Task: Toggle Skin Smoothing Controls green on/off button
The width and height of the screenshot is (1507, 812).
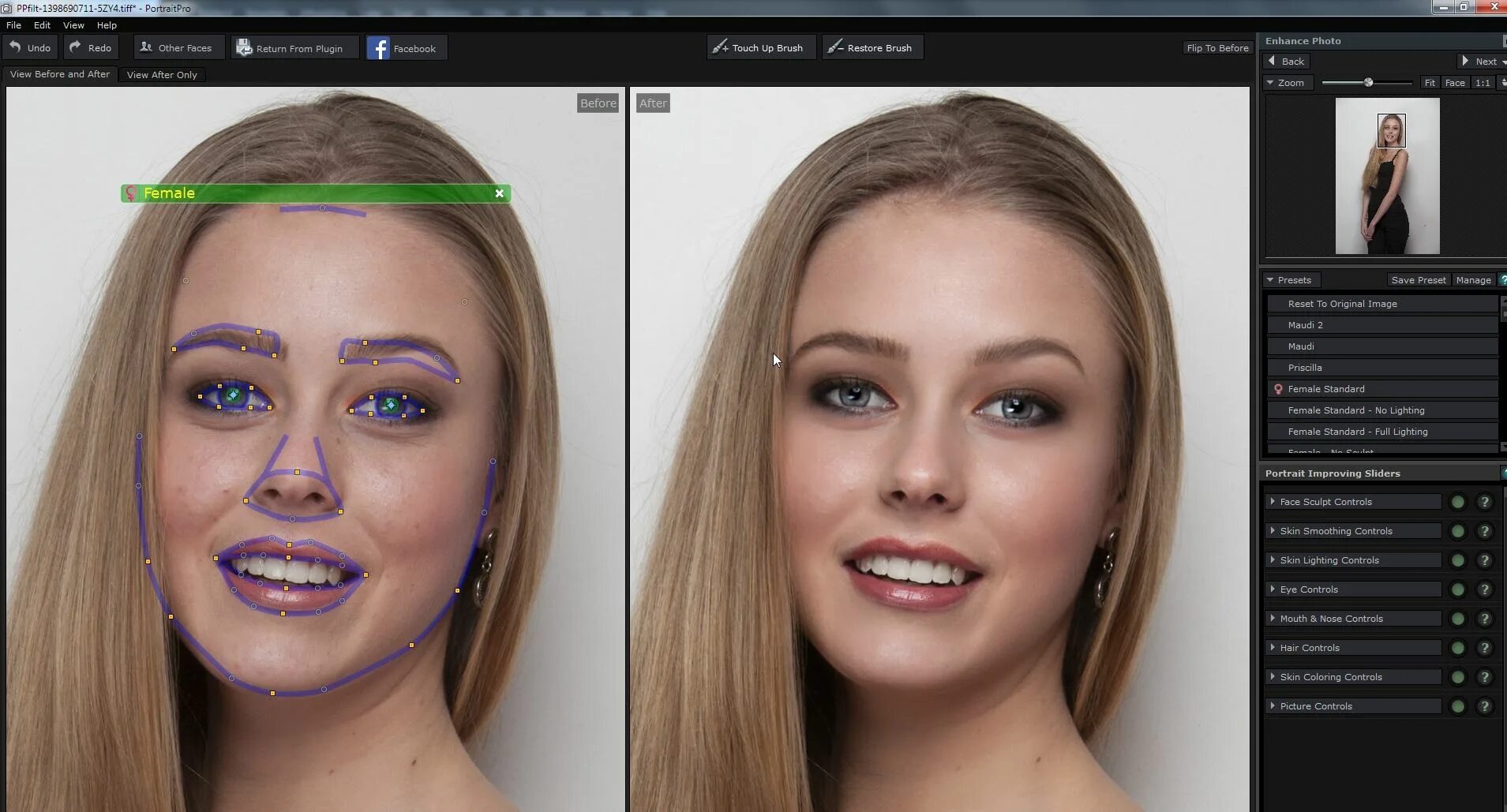Action: coord(1458,531)
